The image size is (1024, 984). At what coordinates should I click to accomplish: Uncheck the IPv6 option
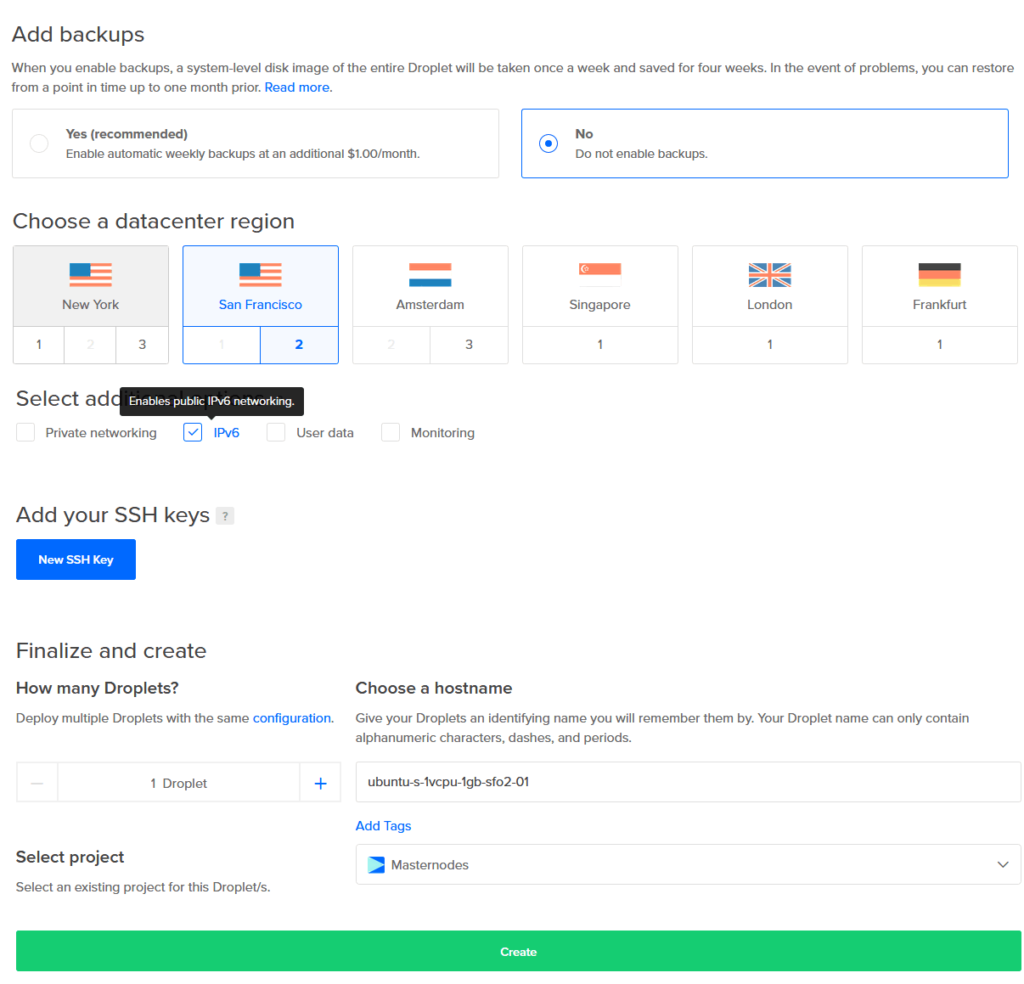pyautogui.click(x=192, y=432)
